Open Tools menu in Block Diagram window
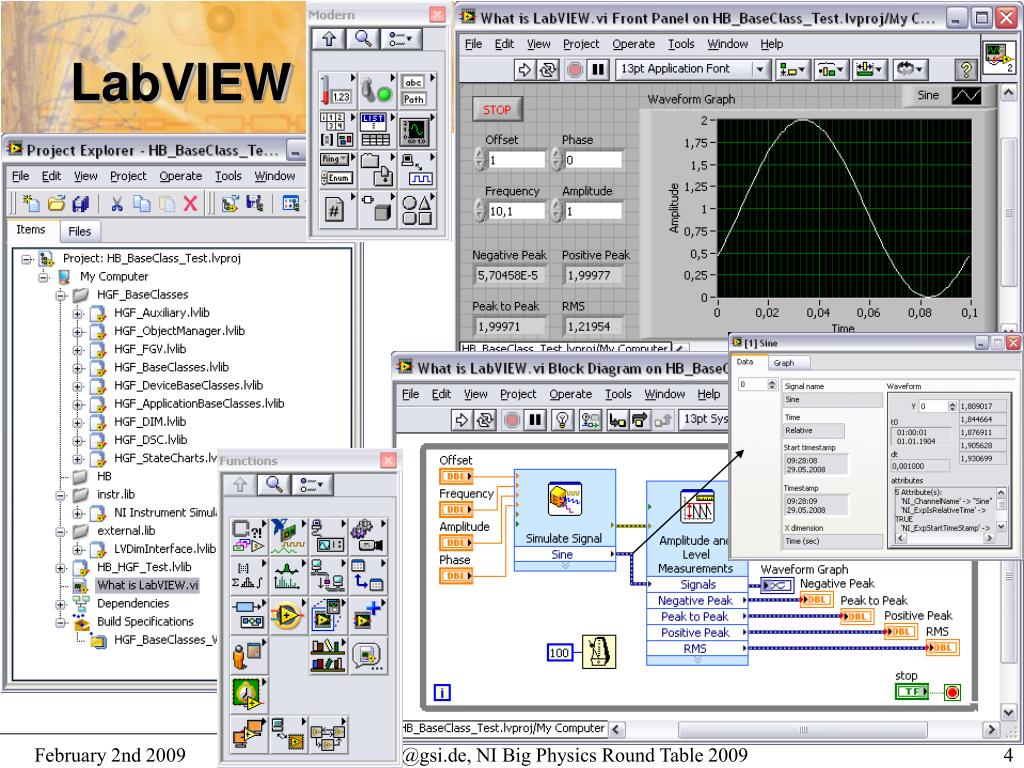This screenshot has width=1024, height=768. click(618, 394)
